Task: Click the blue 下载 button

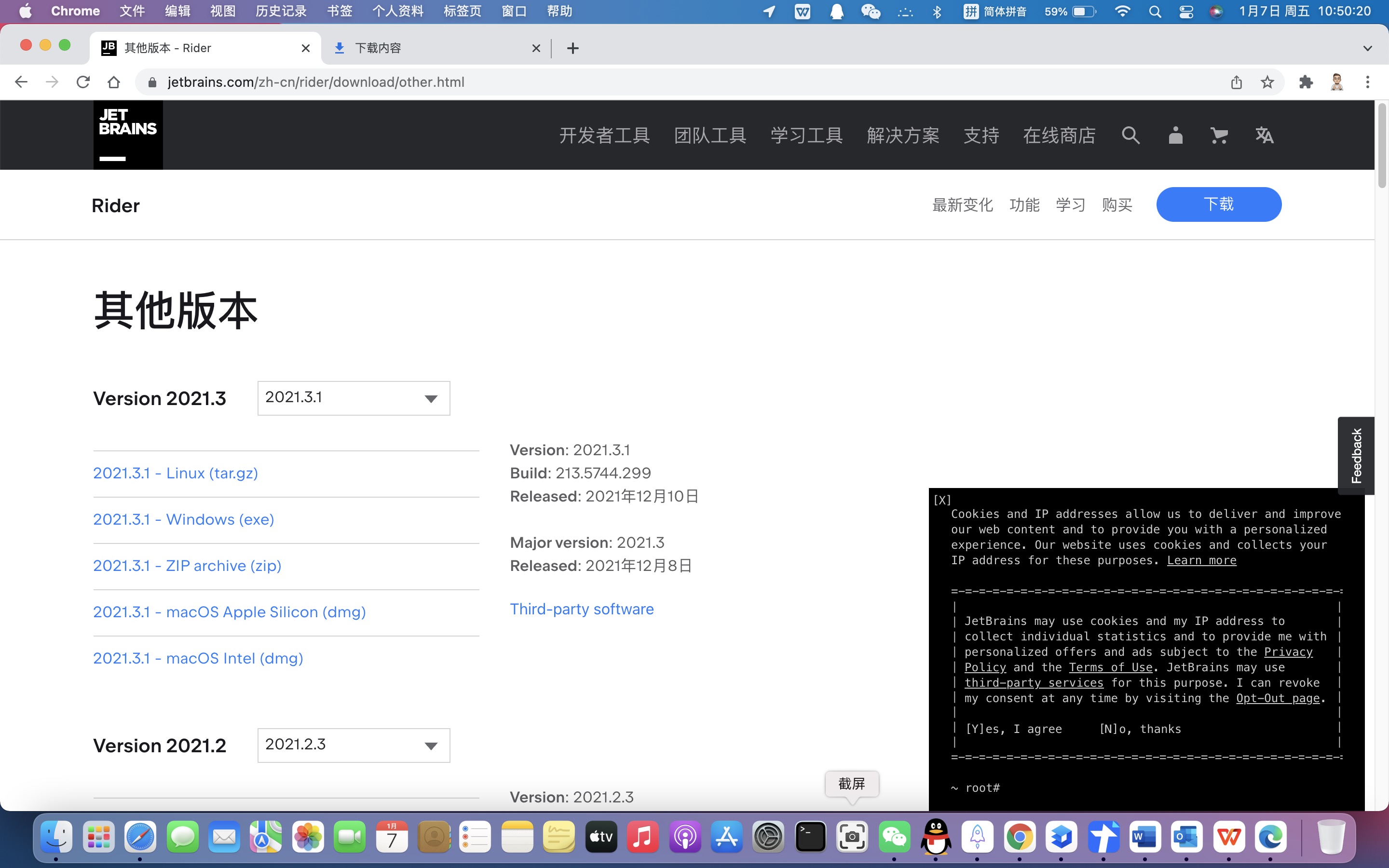Action: [x=1218, y=204]
